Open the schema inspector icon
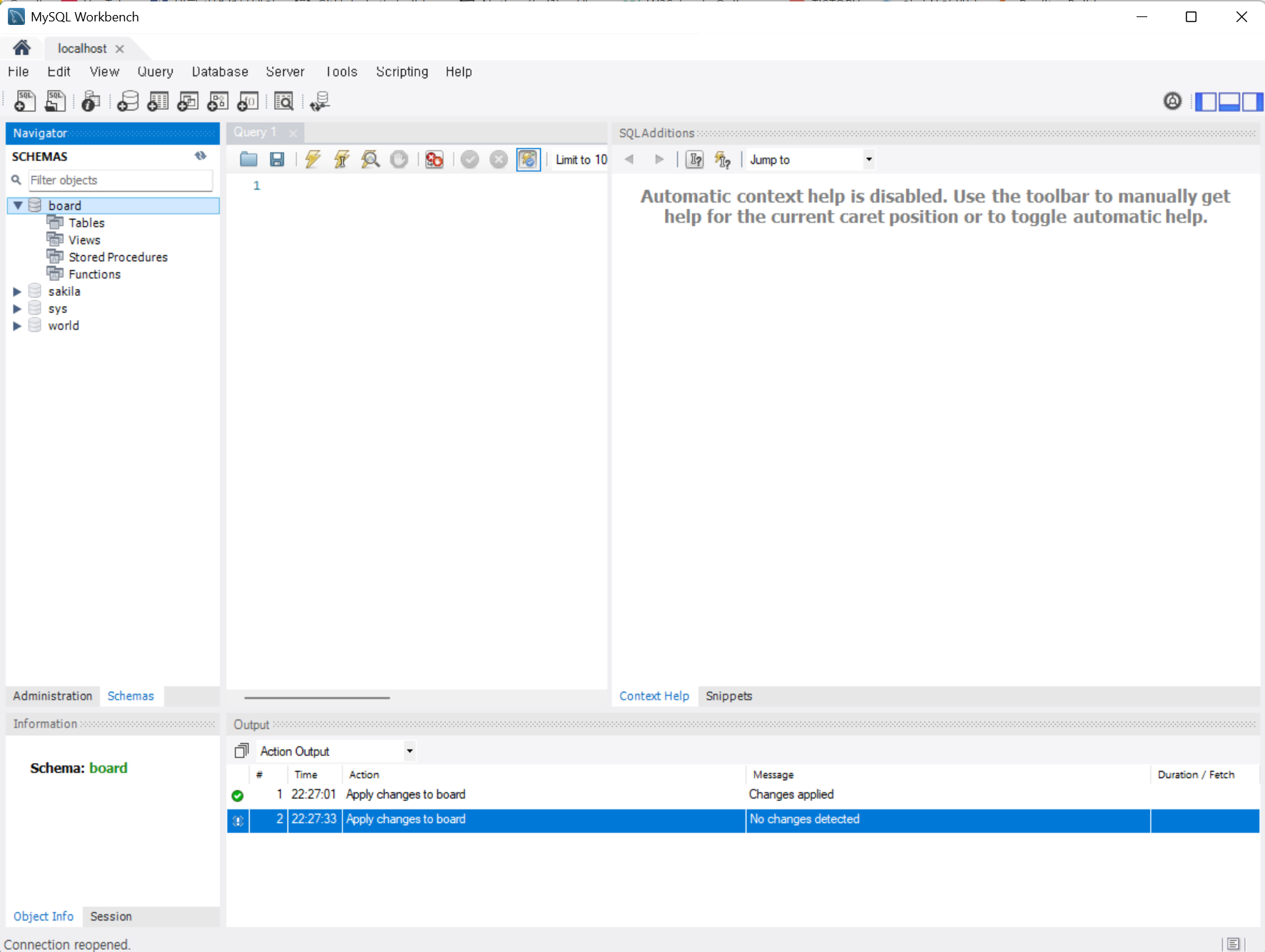Image resolution: width=1265 pixels, height=952 pixels. coord(91,101)
